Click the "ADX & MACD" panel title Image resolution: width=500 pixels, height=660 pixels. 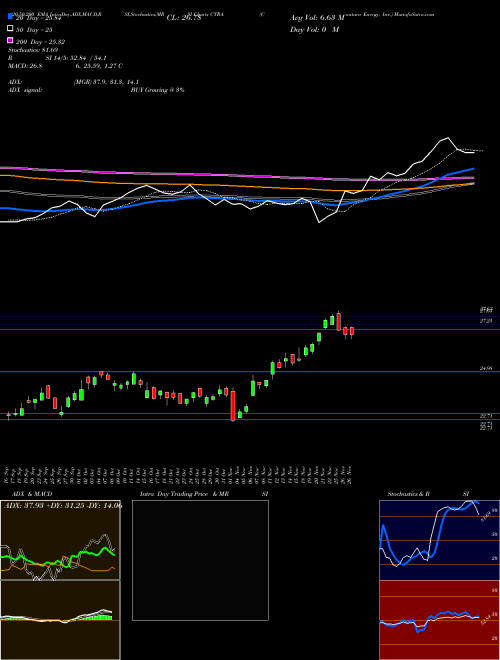pyautogui.click(x=32, y=494)
